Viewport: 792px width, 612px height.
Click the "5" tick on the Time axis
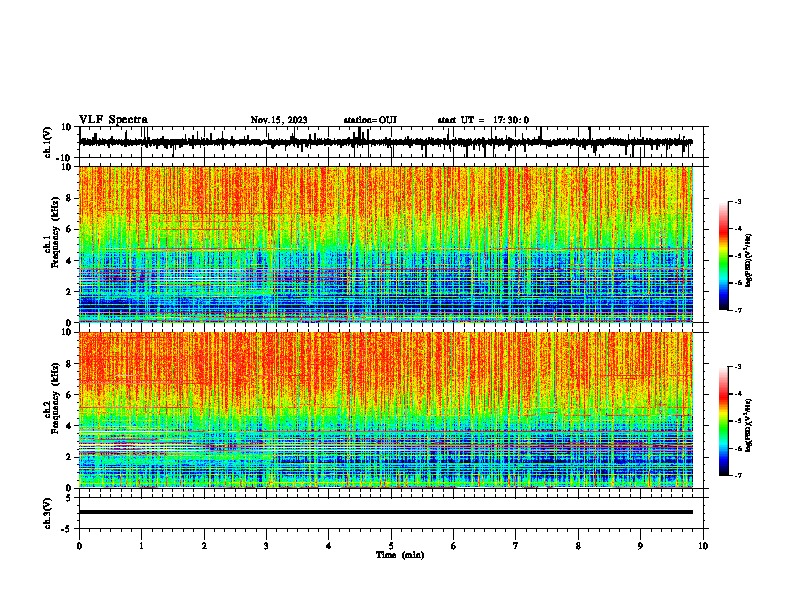pos(391,546)
